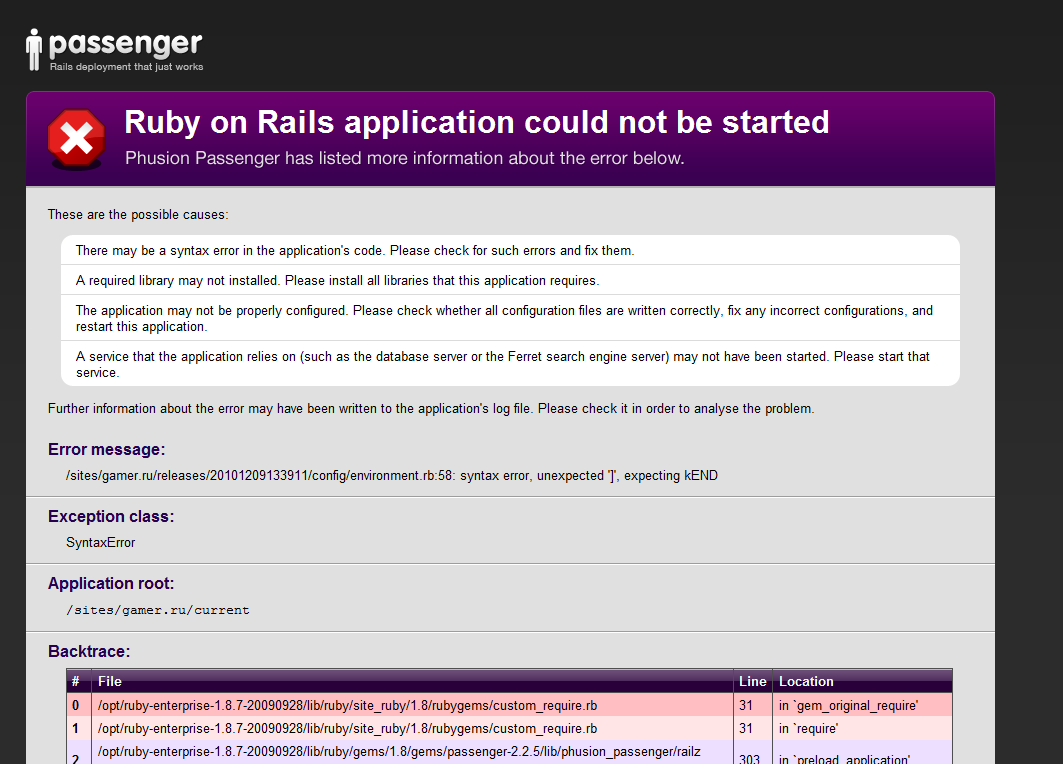1063x764 pixels.
Task: Click the 'Error message:' heading
Action: [x=106, y=449]
